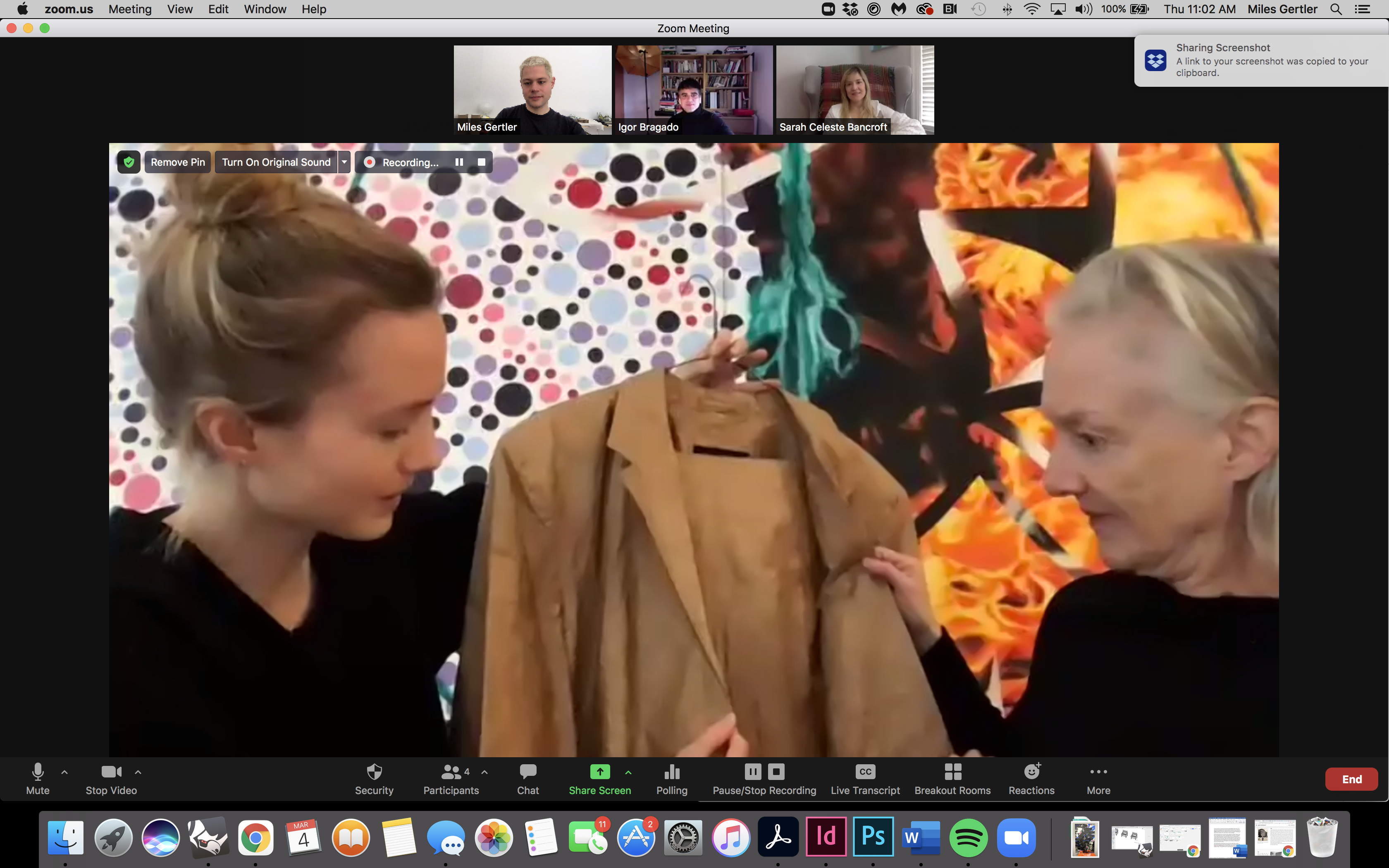Open Finder from the Dock
This screenshot has height=868, width=1389.
65,838
